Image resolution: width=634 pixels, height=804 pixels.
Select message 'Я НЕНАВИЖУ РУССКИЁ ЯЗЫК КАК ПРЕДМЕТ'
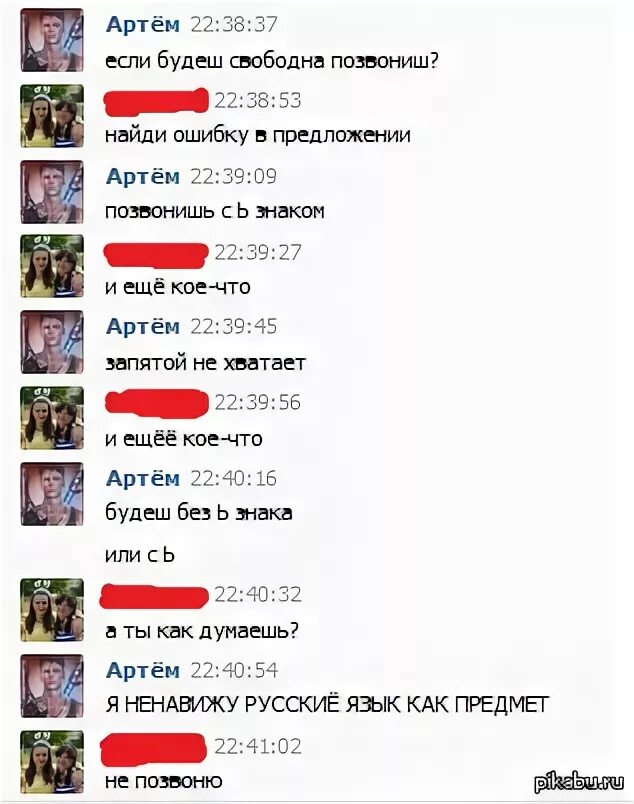pyautogui.click(x=327, y=705)
